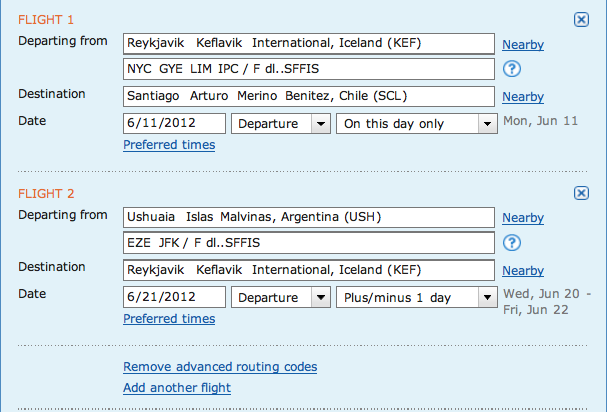Remove Flight 2 with the X icon
The height and width of the screenshot is (412, 611).
point(581,193)
